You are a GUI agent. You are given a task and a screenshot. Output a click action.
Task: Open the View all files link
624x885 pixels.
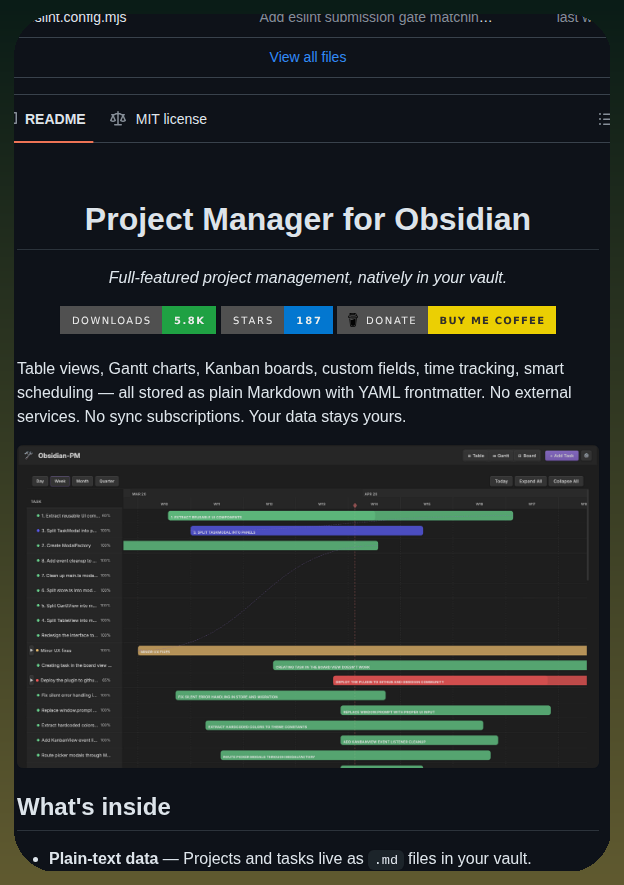(307, 57)
